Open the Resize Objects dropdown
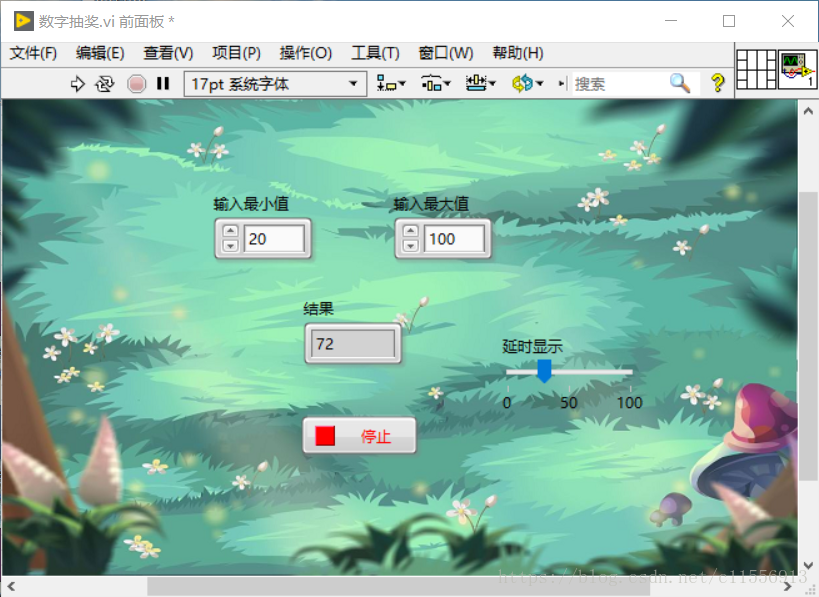Viewport: 819px width, 597px height. pyautogui.click(x=481, y=84)
